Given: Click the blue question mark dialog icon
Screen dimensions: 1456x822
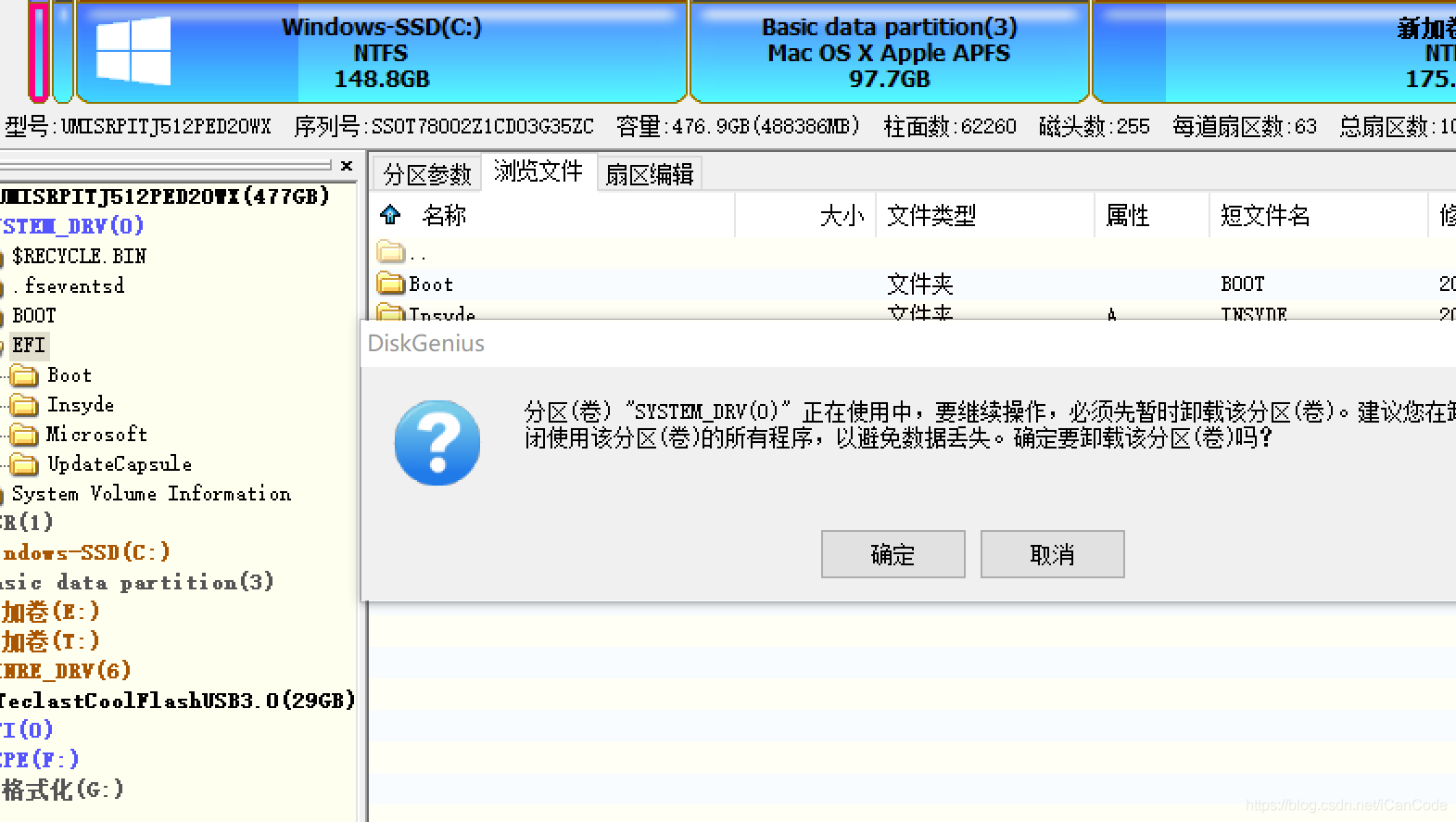Looking at the screenshot, I should (x=437, y=443).
